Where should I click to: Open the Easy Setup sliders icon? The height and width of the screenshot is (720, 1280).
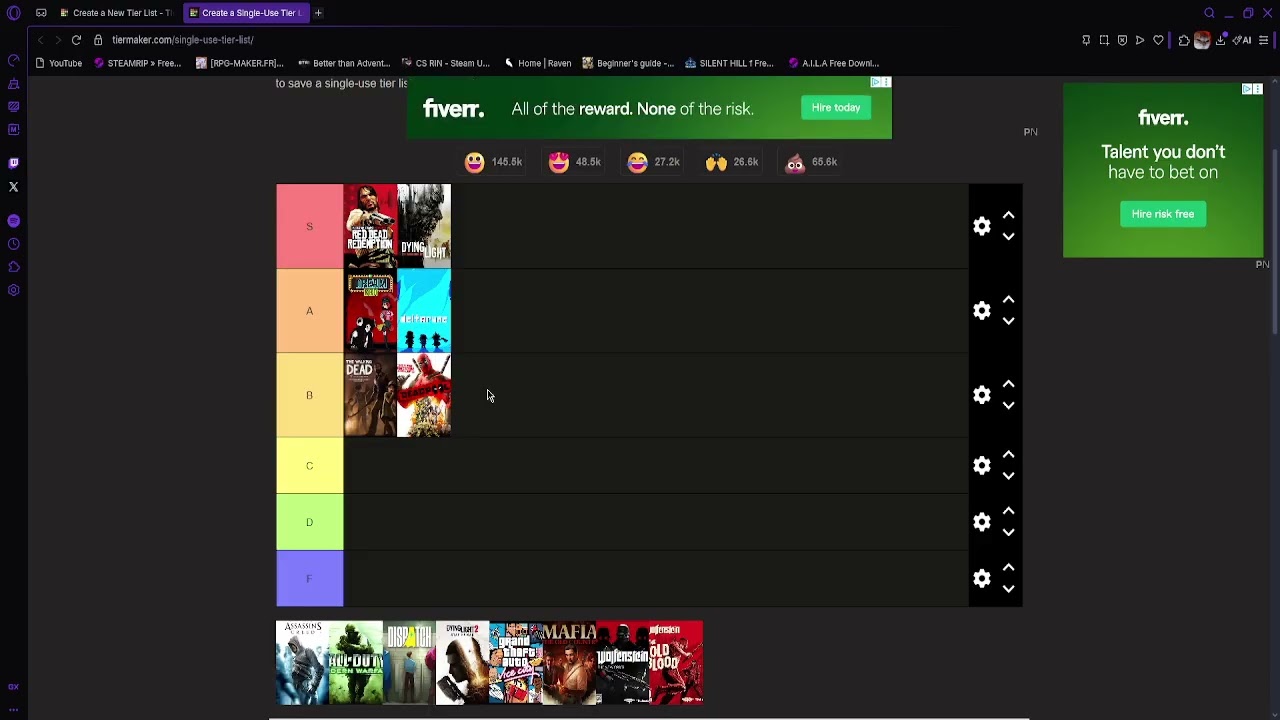[1264, 40]
